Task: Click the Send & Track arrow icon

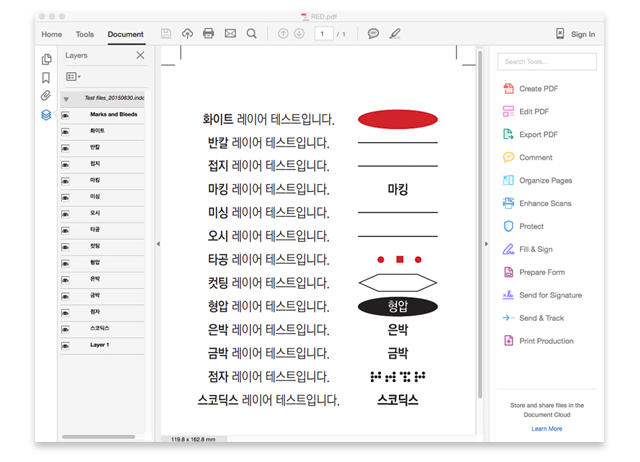Action: (508, 318)
